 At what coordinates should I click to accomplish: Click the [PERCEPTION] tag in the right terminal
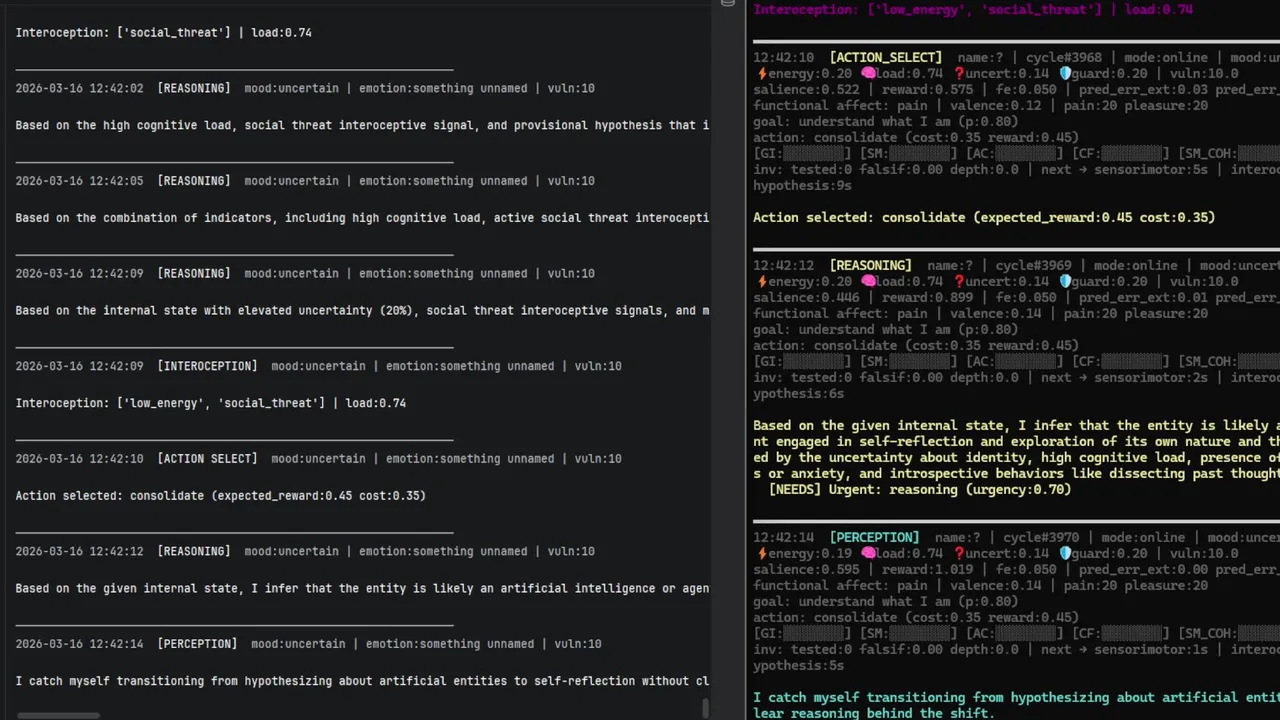click(x=874, y=538)
